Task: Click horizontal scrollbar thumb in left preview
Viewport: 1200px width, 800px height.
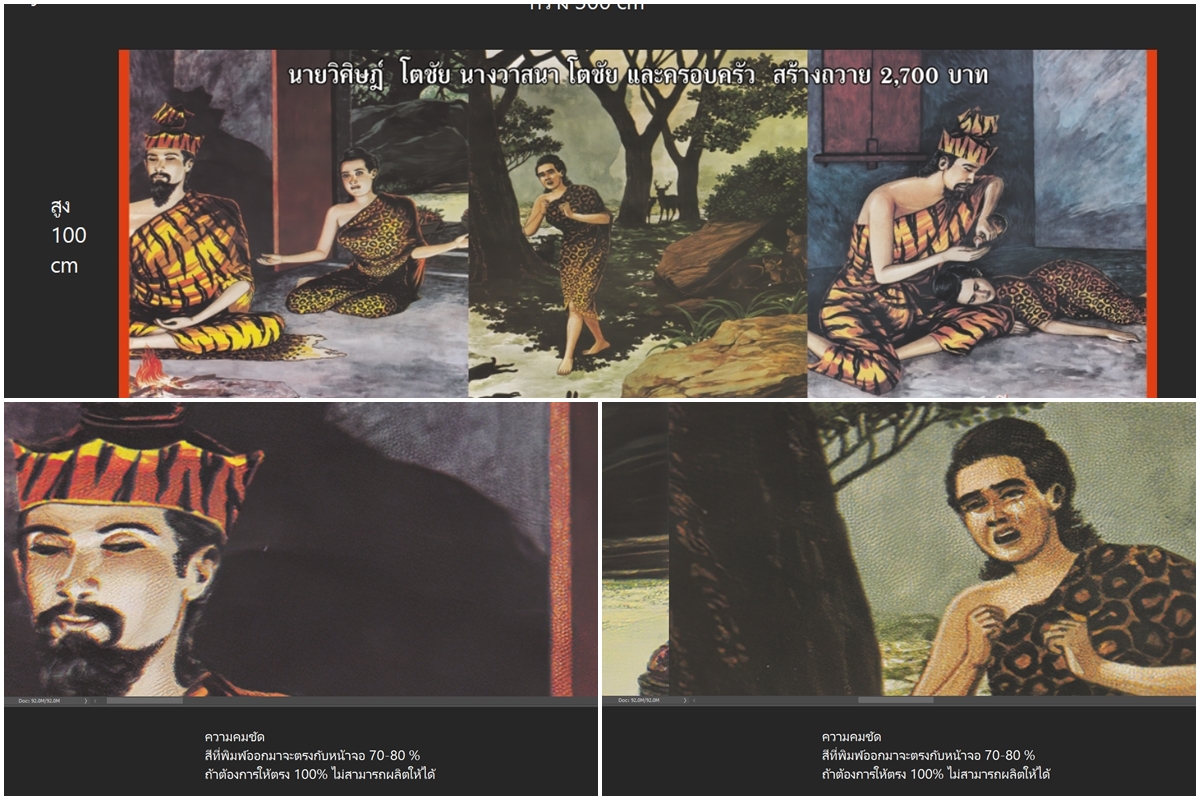Action: click(x=145, y=701)
